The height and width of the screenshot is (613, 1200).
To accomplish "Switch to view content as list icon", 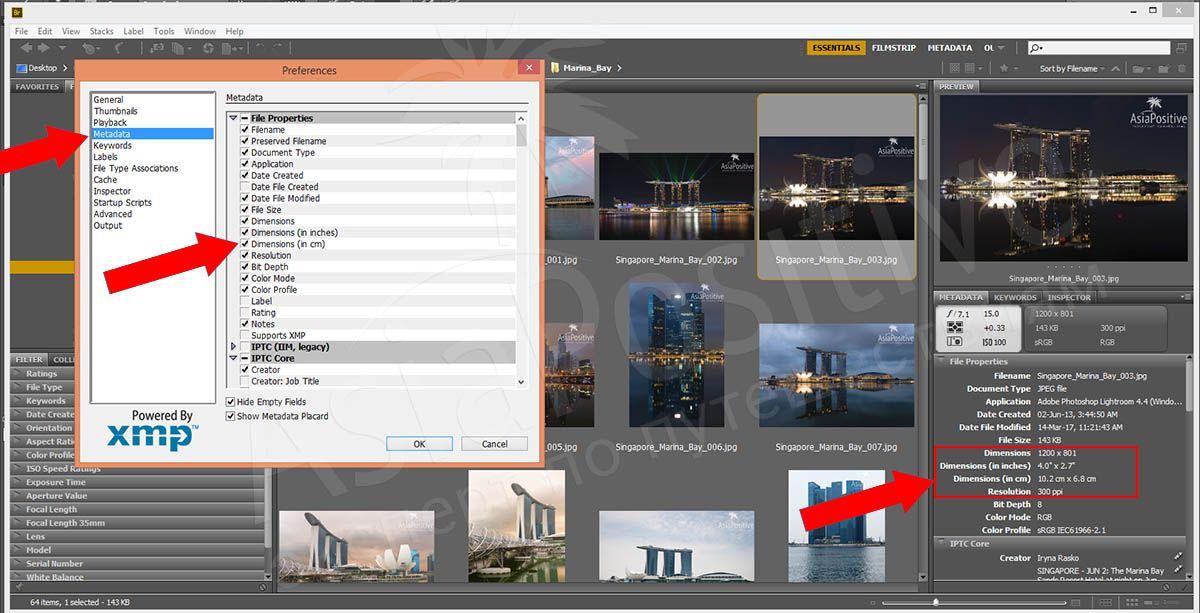I will coord(1170,602).
